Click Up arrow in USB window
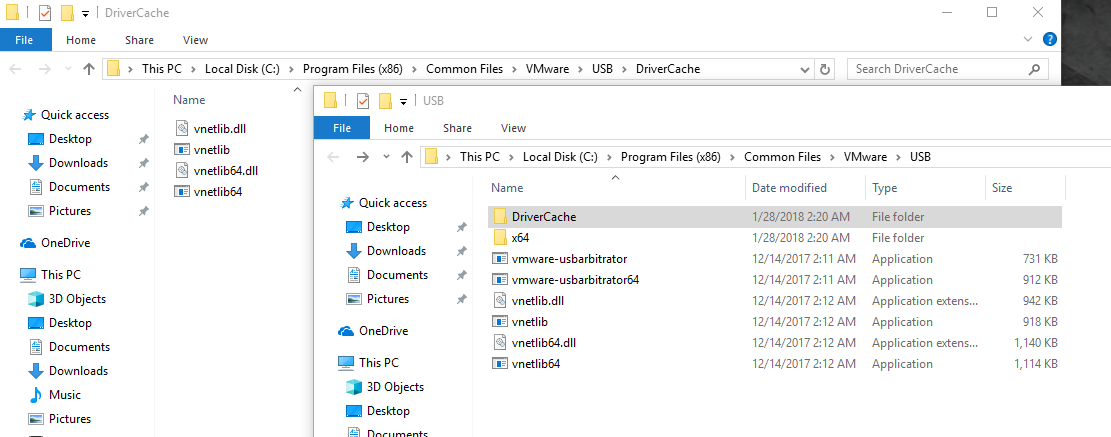 (407, 157)
